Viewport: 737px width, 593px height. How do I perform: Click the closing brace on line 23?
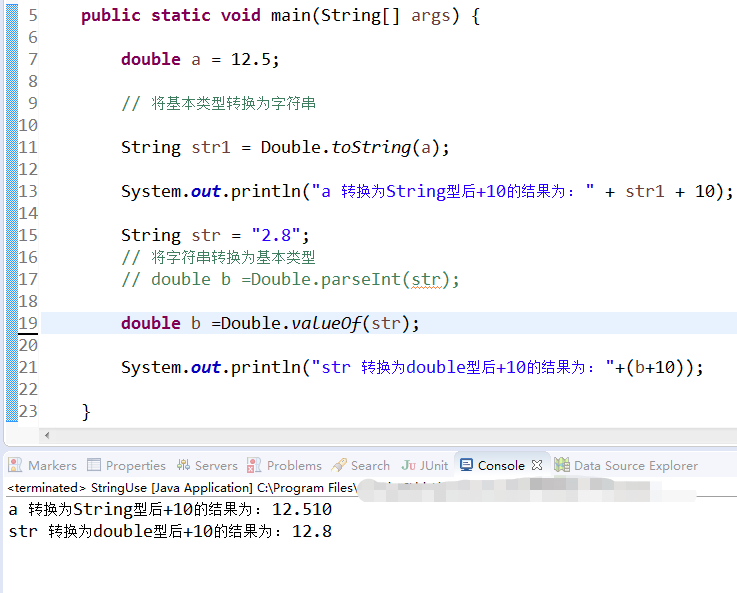point(86,412)
